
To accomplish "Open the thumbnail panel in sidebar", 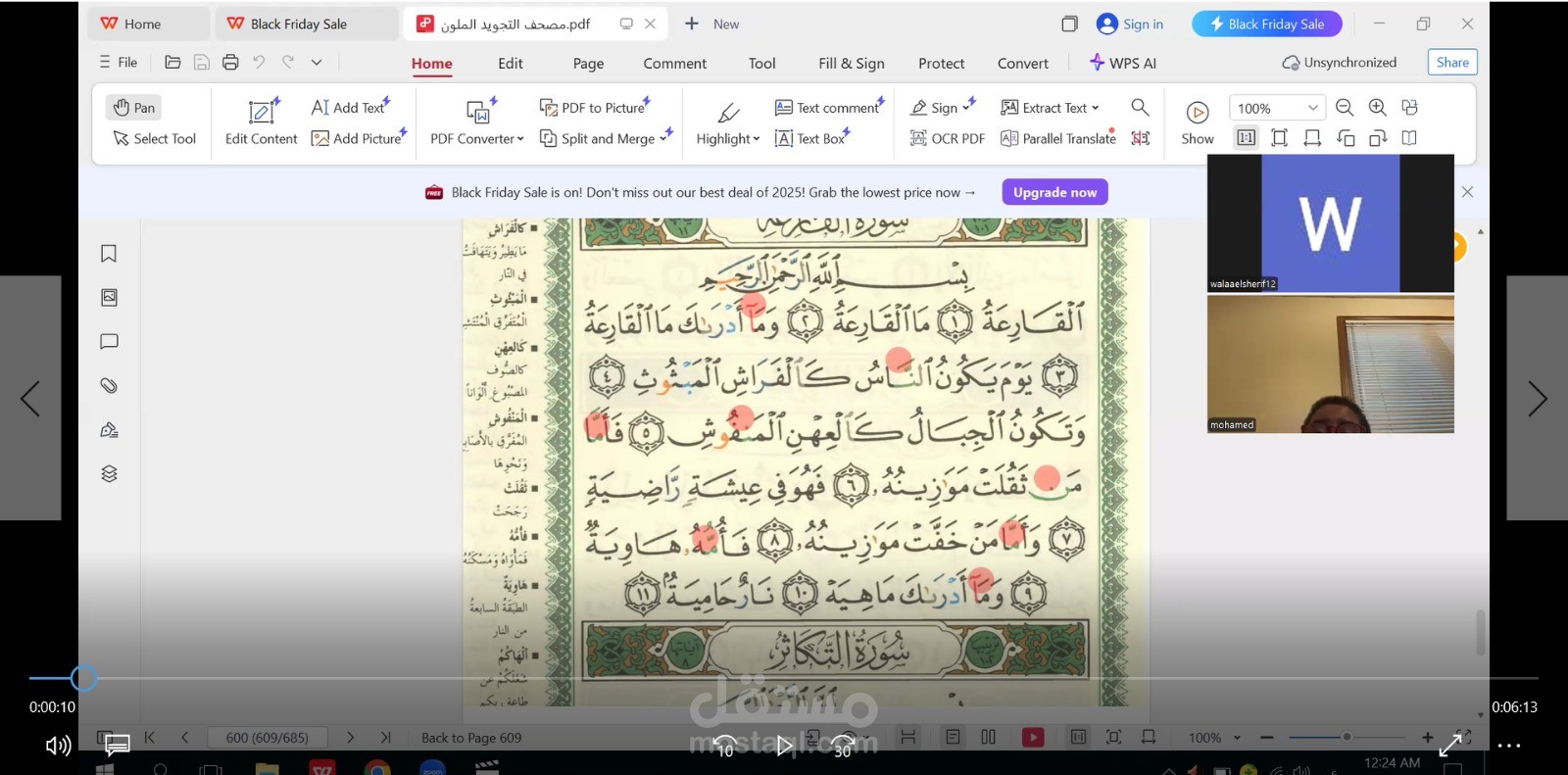I will [109, 297].
